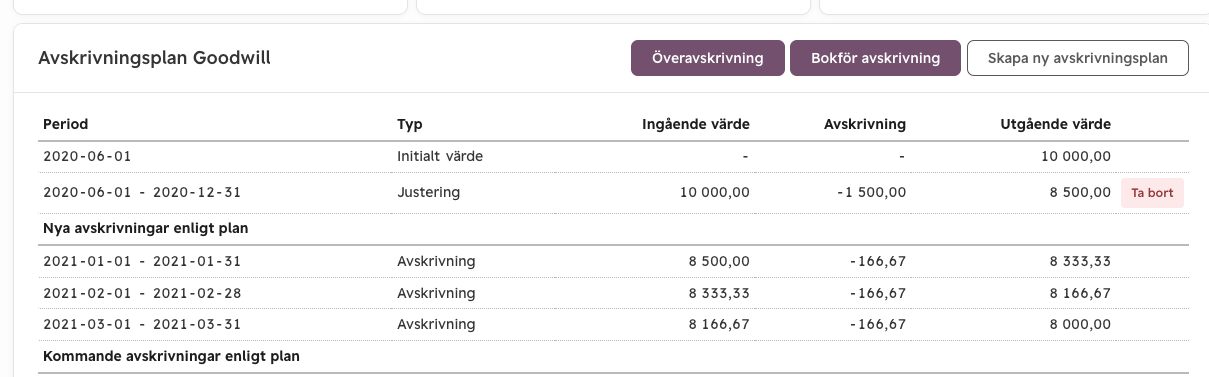Select the 2020-06-01 - 2020-12-31 period cell
Viewport: 1209px width, 377px height.
click(142, 192)
